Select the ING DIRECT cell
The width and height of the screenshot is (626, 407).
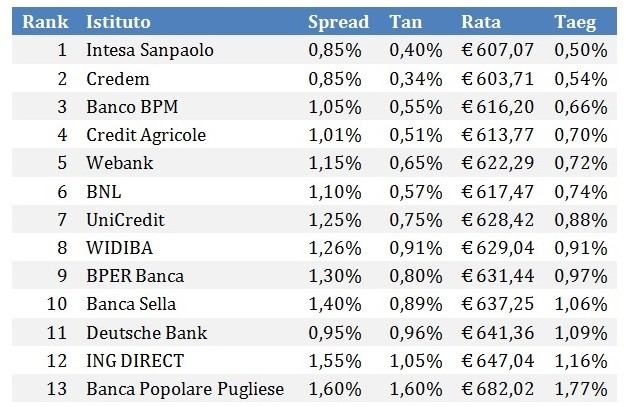tap(136, 360)
